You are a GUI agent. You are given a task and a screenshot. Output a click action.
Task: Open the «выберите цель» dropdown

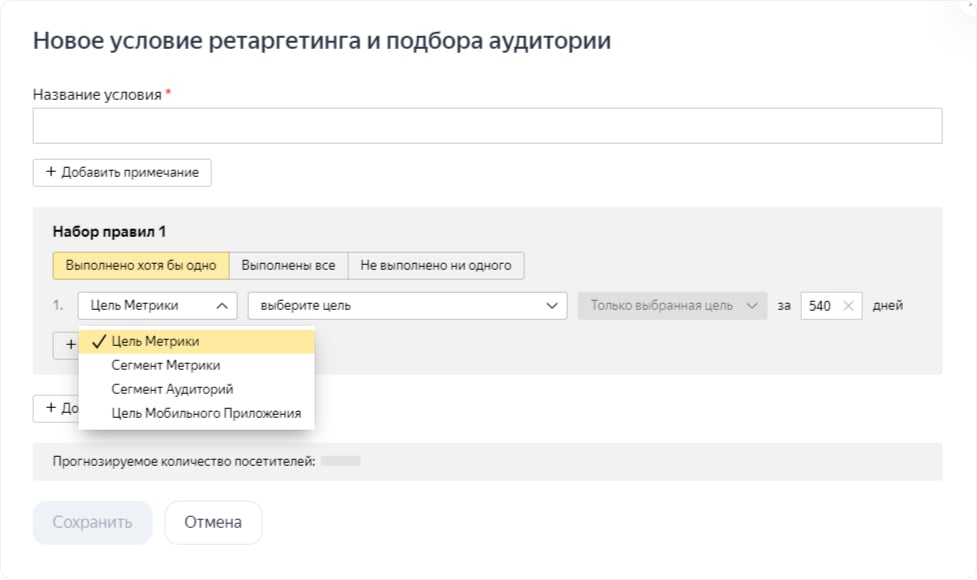pyautogui.click(x=400, y=305)
